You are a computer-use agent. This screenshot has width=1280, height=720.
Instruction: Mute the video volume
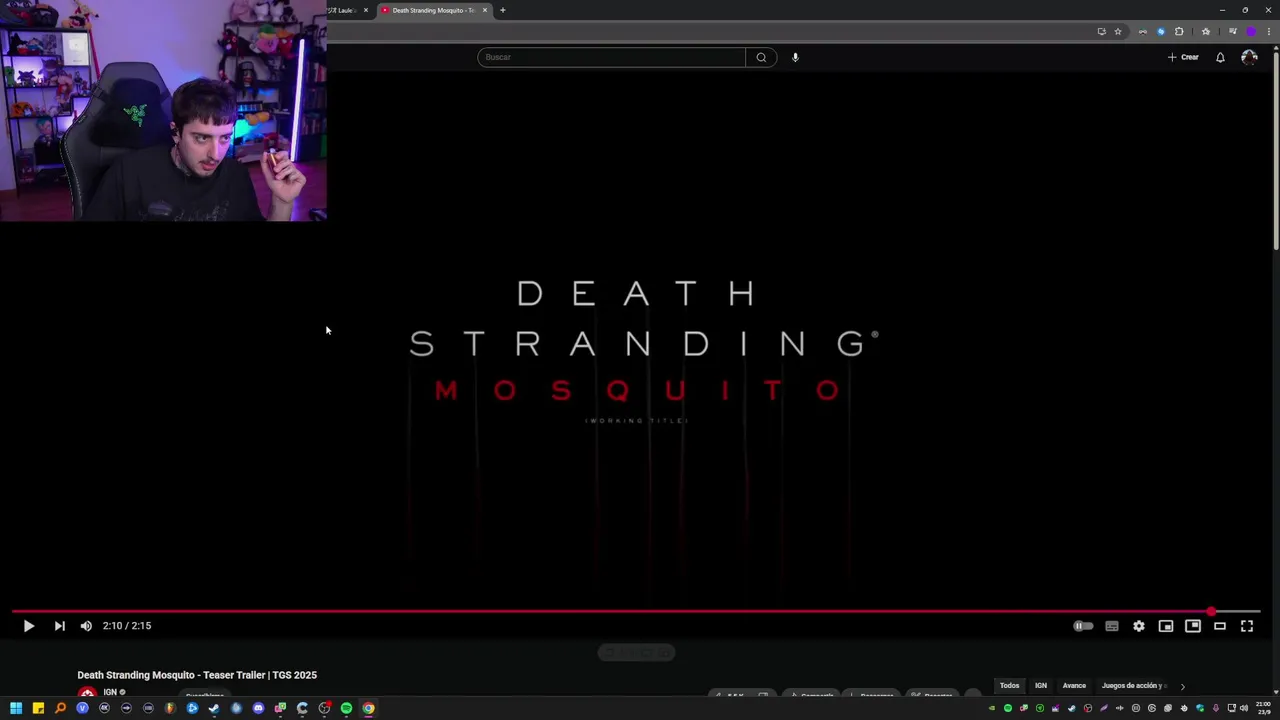coord(86,626)
